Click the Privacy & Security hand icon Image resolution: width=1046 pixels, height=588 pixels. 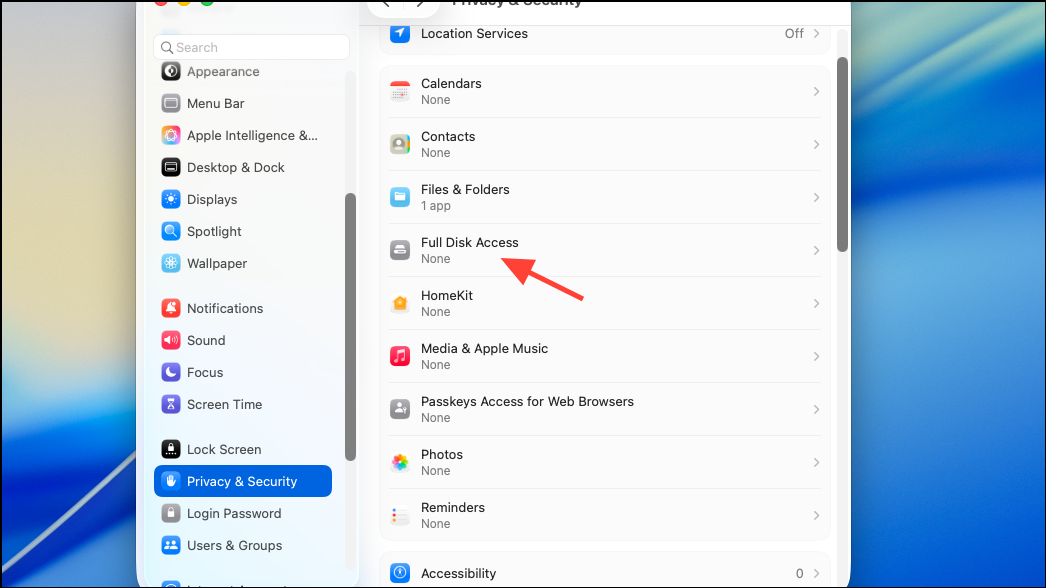171,481
